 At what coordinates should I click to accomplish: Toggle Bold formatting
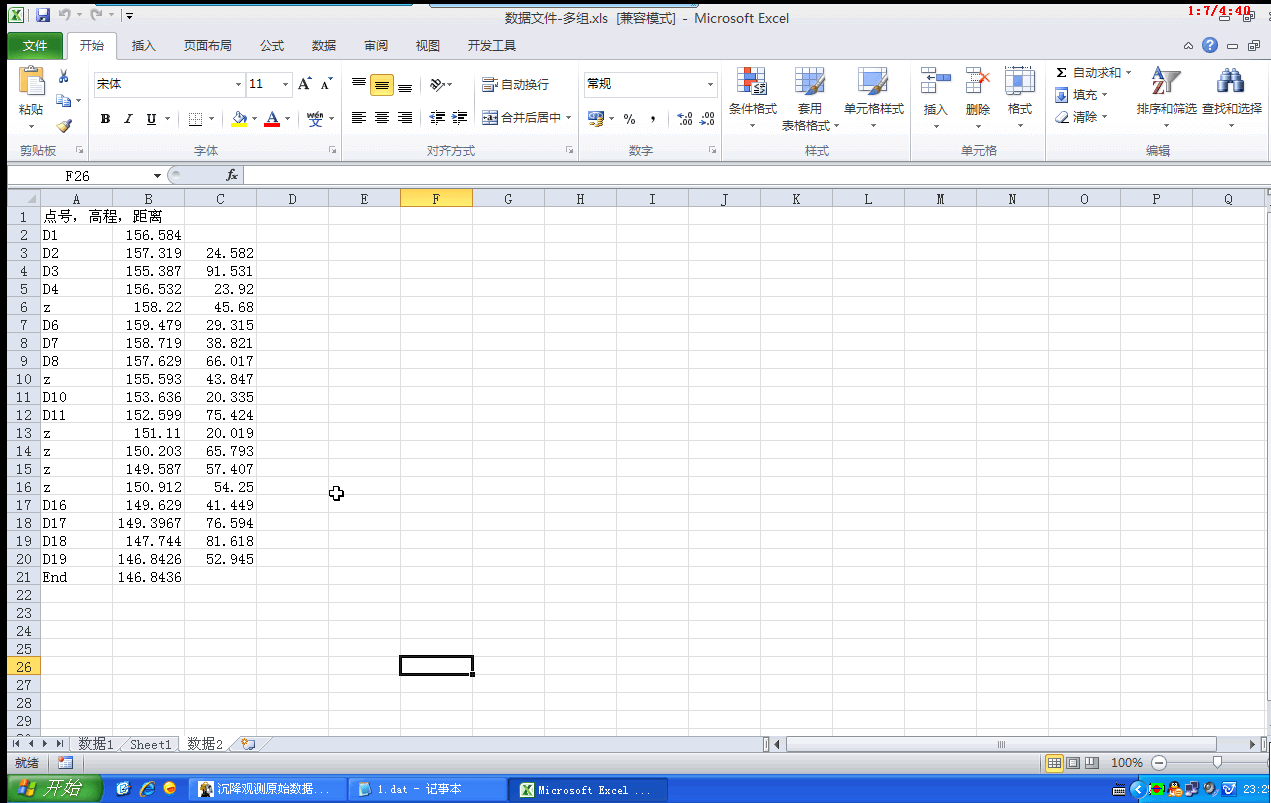coord(105,119)
